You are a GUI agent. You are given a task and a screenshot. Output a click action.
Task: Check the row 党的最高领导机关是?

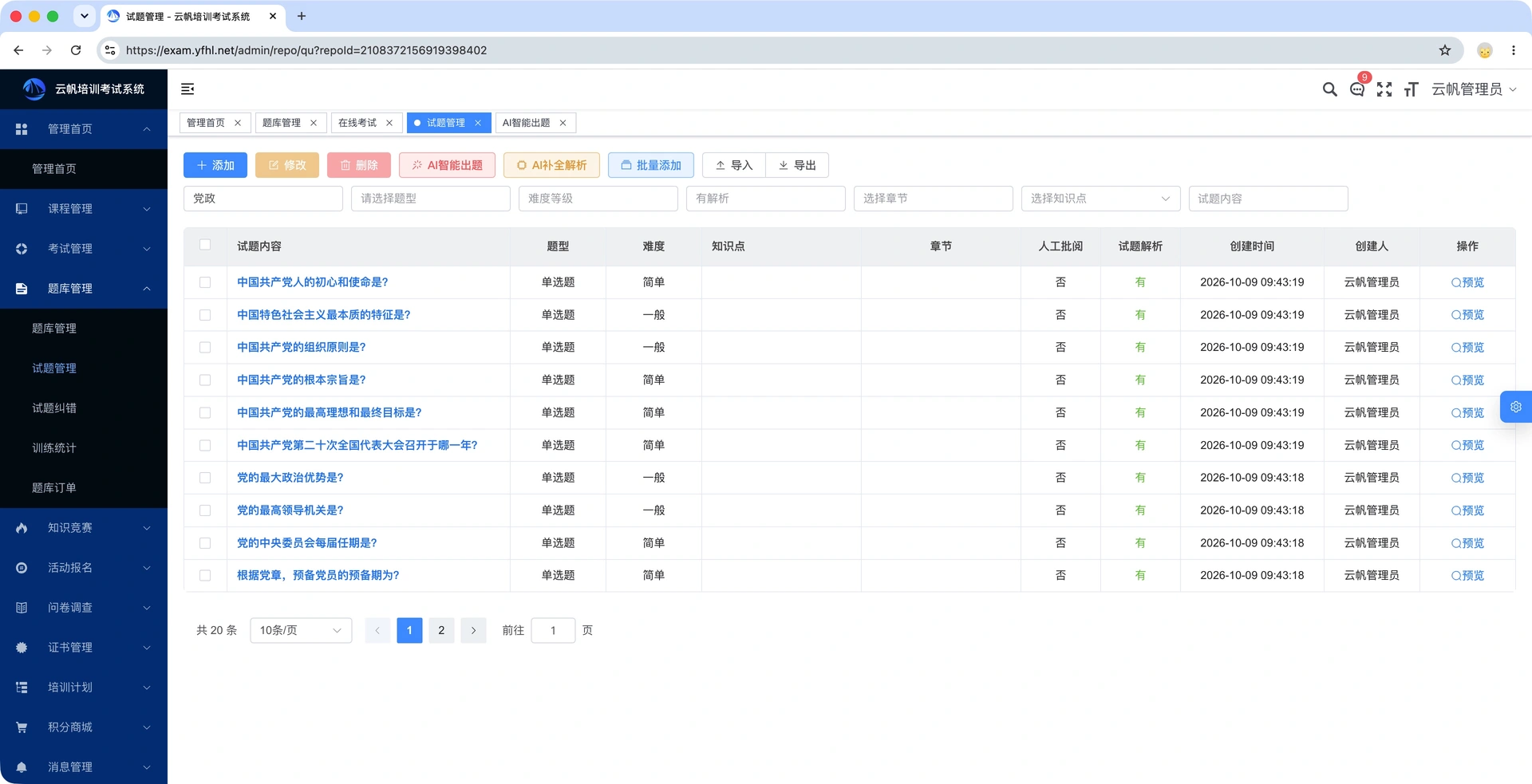205,510
